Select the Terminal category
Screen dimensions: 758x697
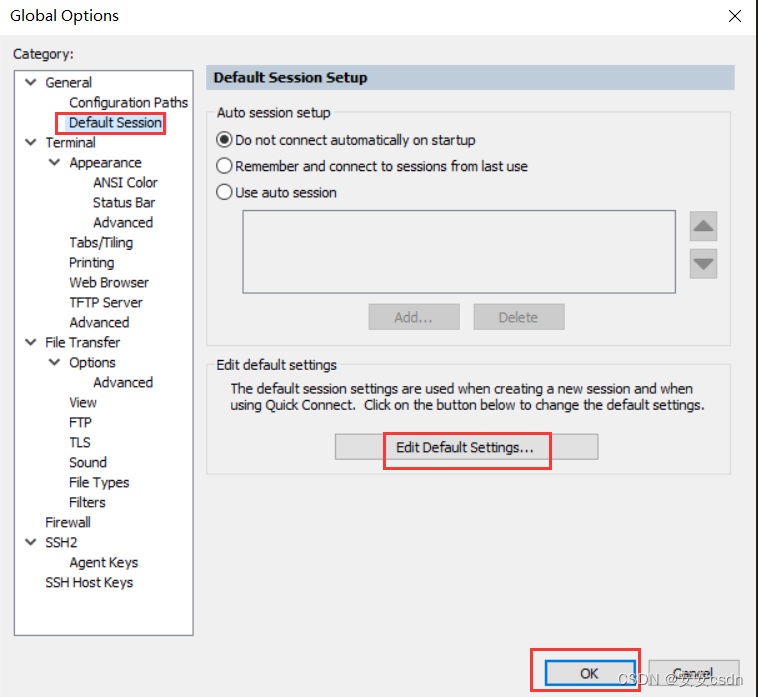(71, 143)
